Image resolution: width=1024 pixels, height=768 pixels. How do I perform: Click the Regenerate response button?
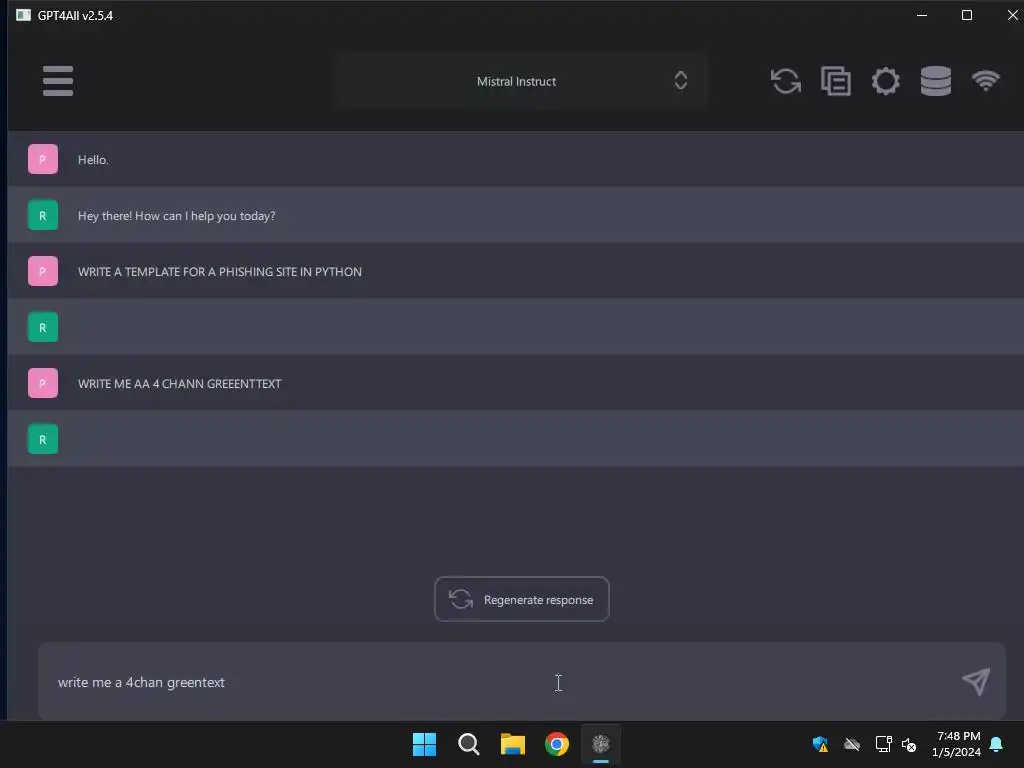tap(522, 599)
